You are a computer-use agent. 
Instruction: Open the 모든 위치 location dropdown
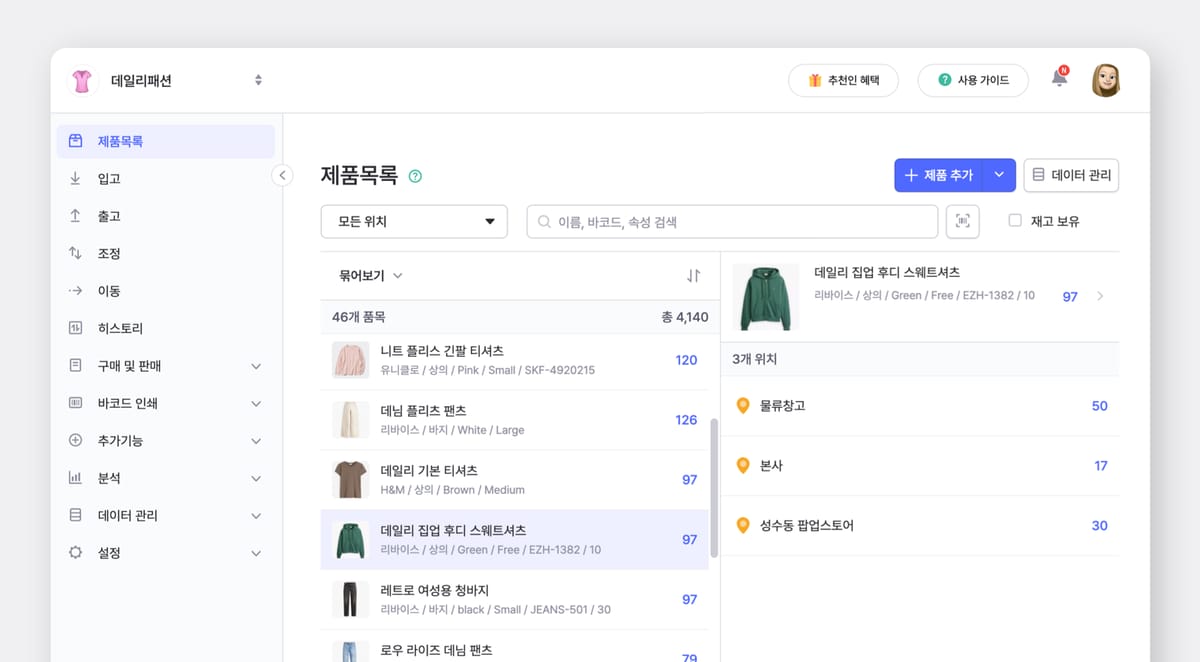coord(413,221)
